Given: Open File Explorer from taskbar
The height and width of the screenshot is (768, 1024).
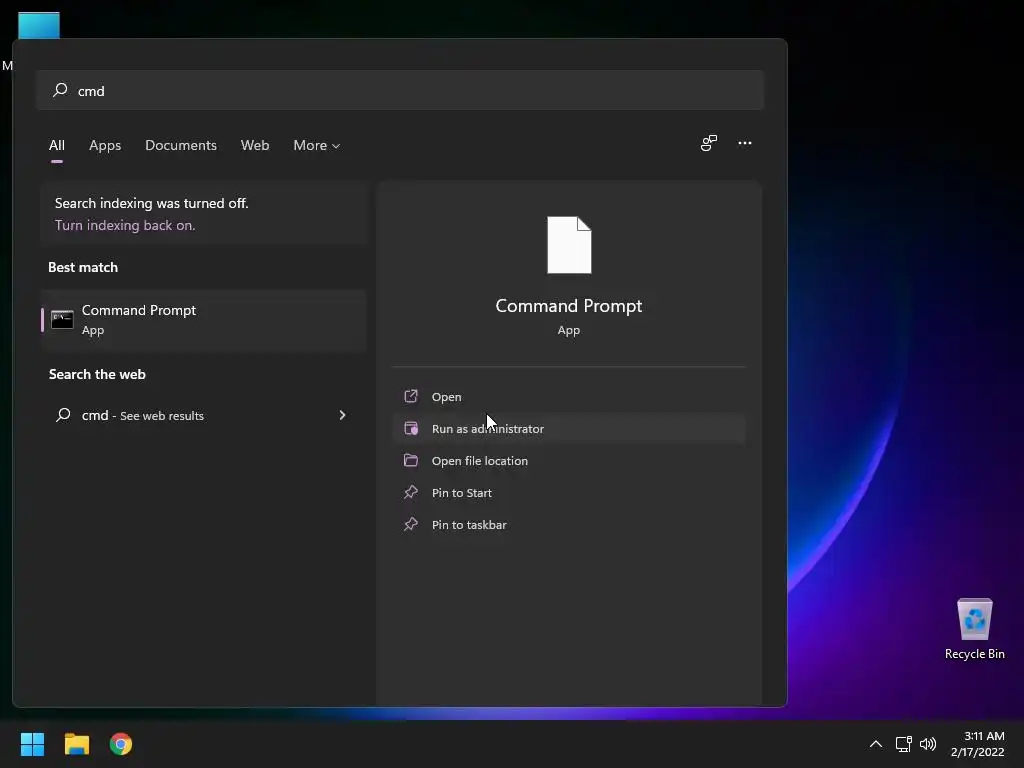Looking at the screenshot, I should (76, 744).
